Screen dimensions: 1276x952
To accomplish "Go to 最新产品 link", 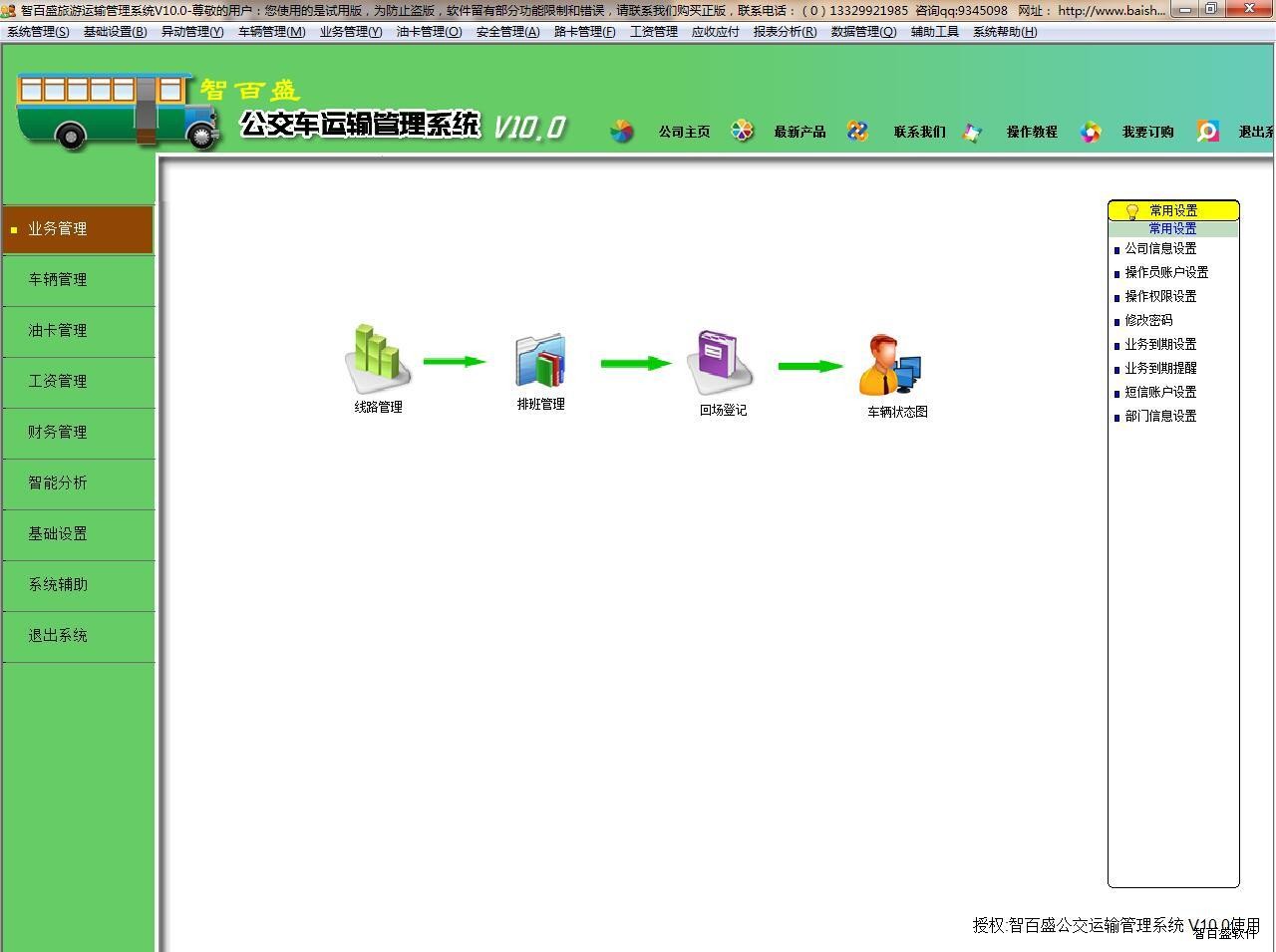I will pos(799,132).
